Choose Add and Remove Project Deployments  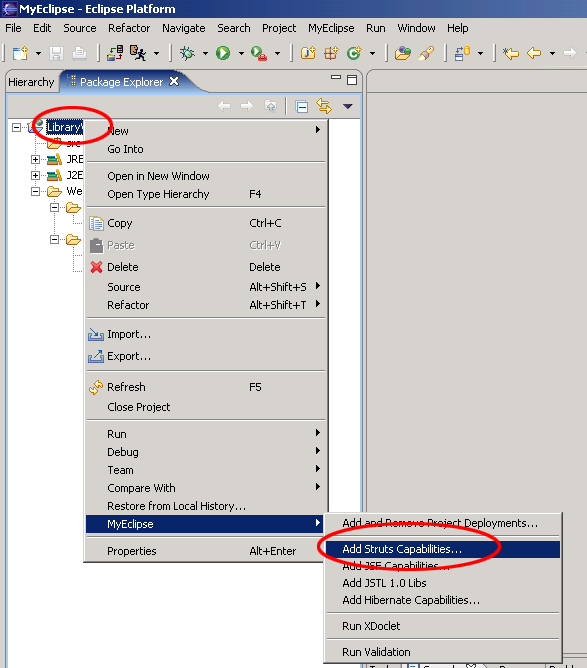click(x=443, y=523)
